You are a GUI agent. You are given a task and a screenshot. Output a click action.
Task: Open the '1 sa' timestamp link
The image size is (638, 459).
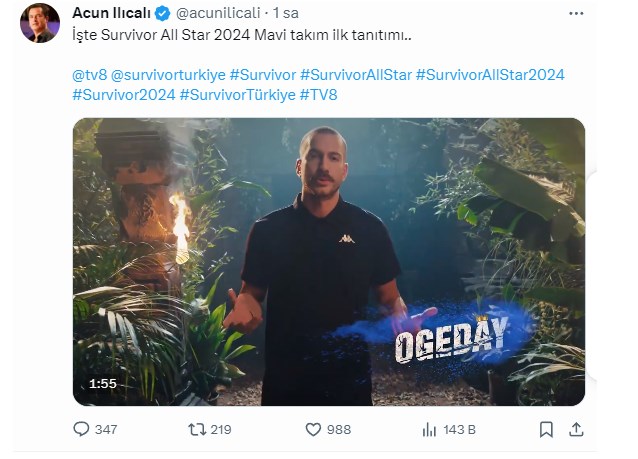click(286, 13)
